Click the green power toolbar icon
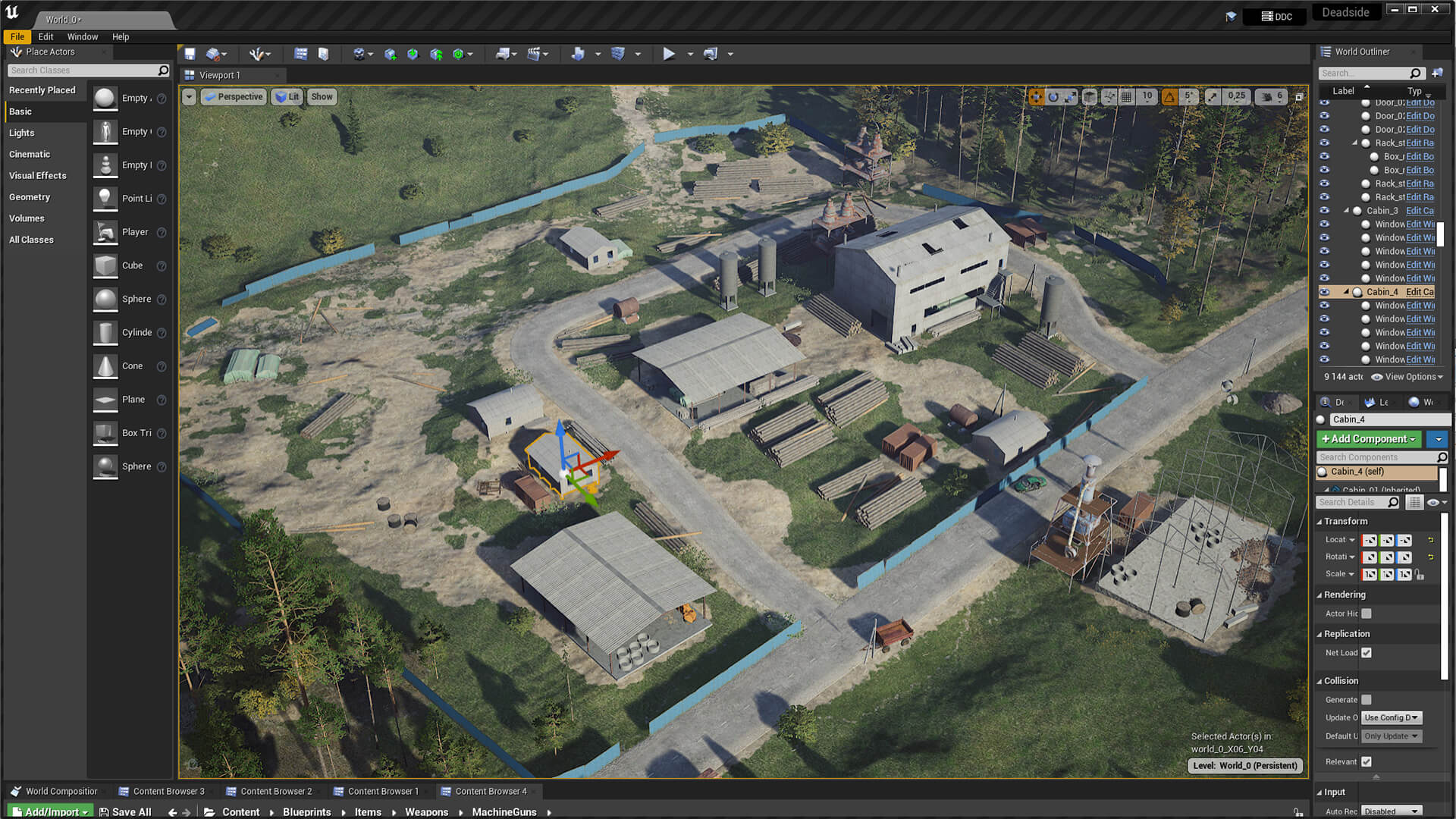Screen dimensions: 1456x819 (x=458, y=54)
